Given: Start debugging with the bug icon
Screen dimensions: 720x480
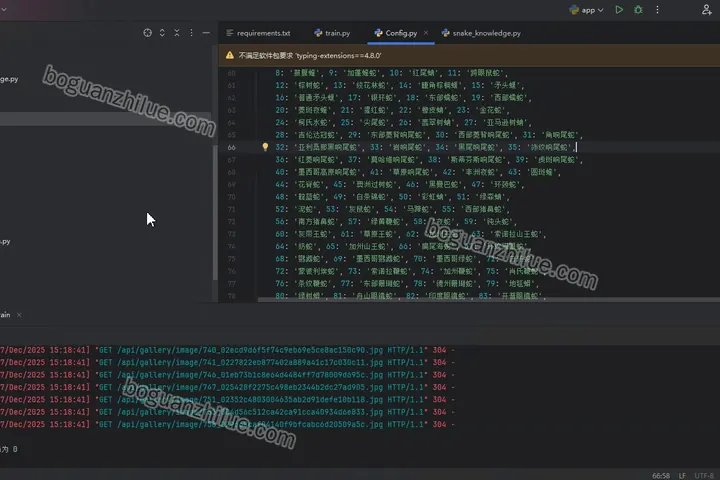Looking at the screenshot, I should pos(638,10).
